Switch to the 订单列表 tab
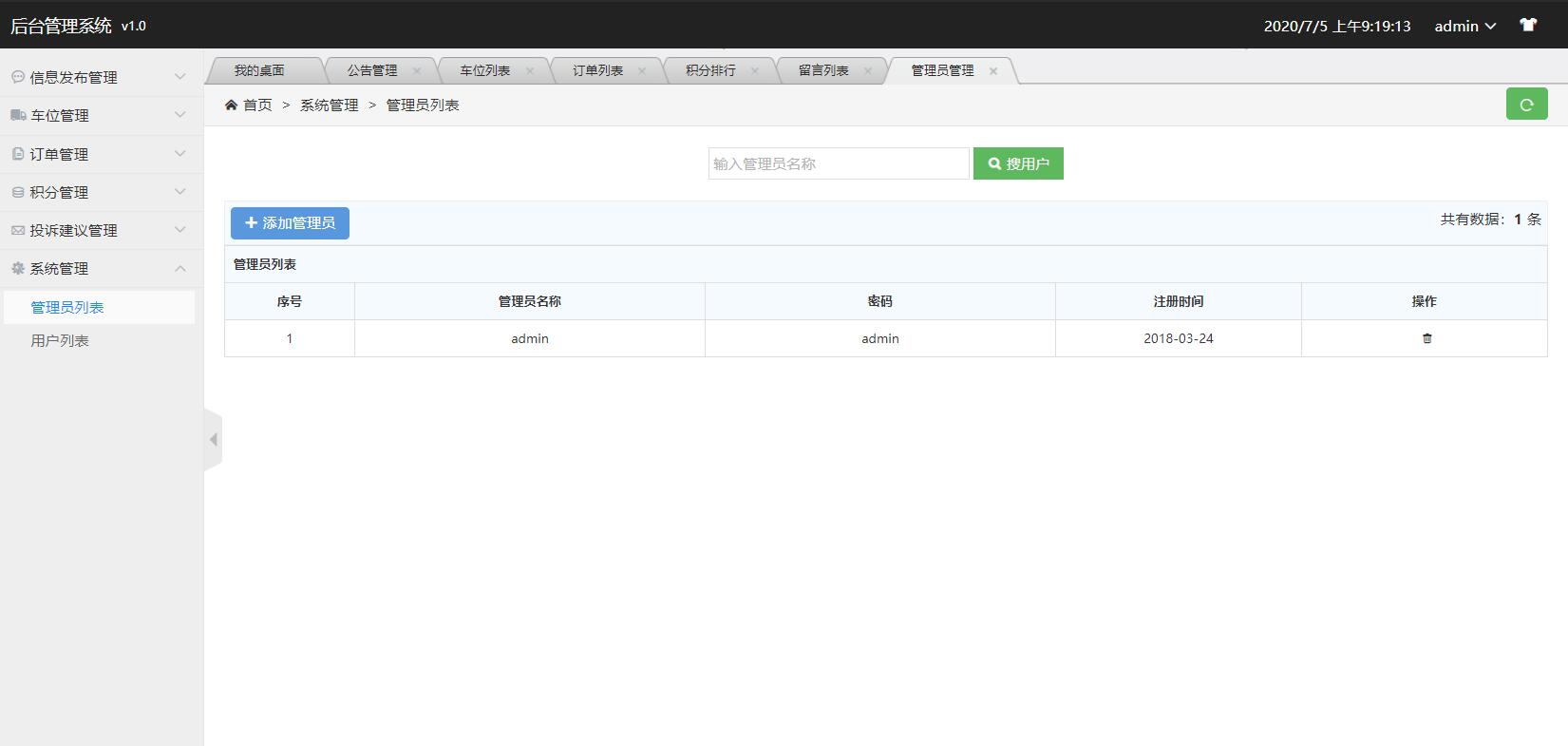The height and width of the screenshot is (746, 1568). pyautogui.click(x=597, y=70)
